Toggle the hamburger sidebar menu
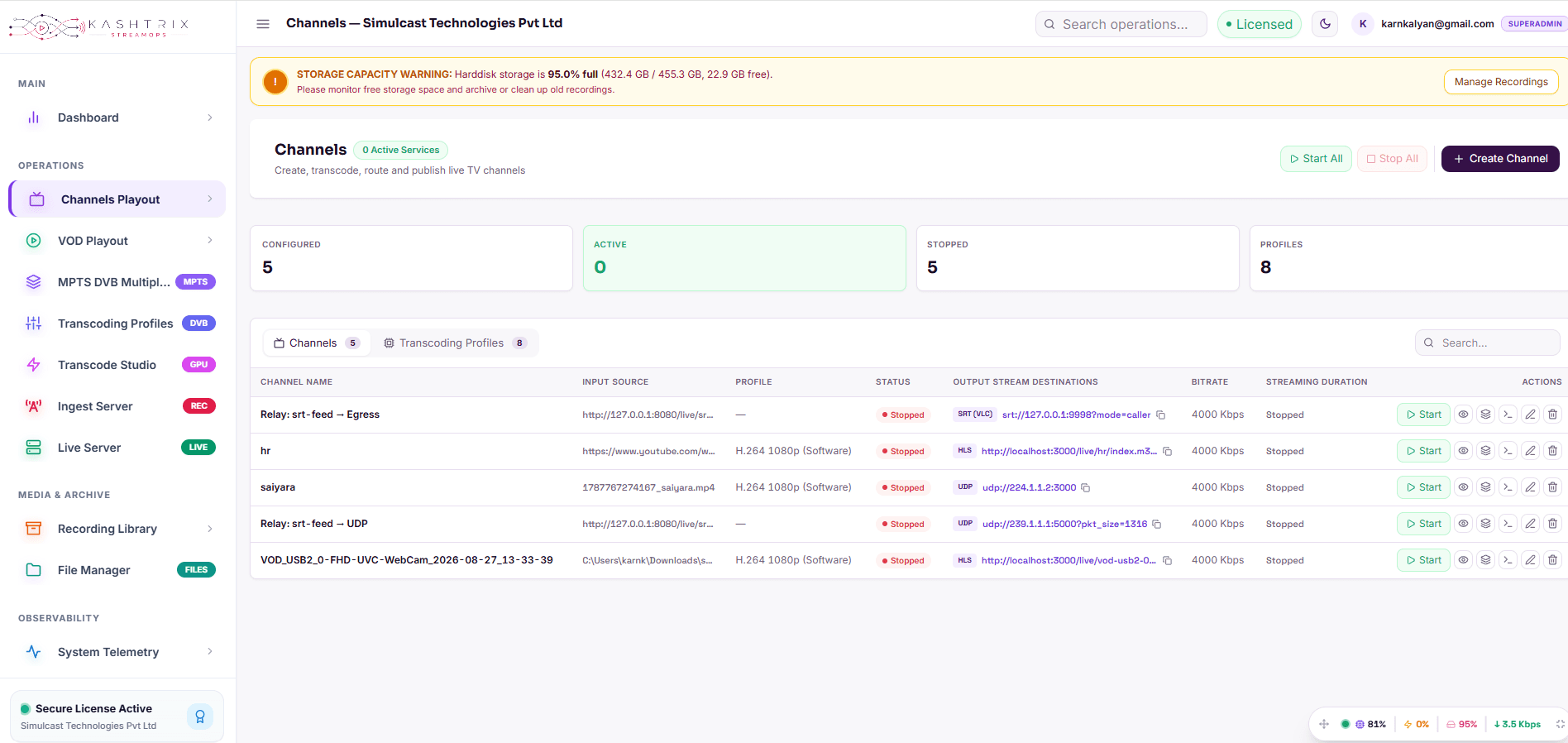 pyautogui.click(x=263, y=24)
